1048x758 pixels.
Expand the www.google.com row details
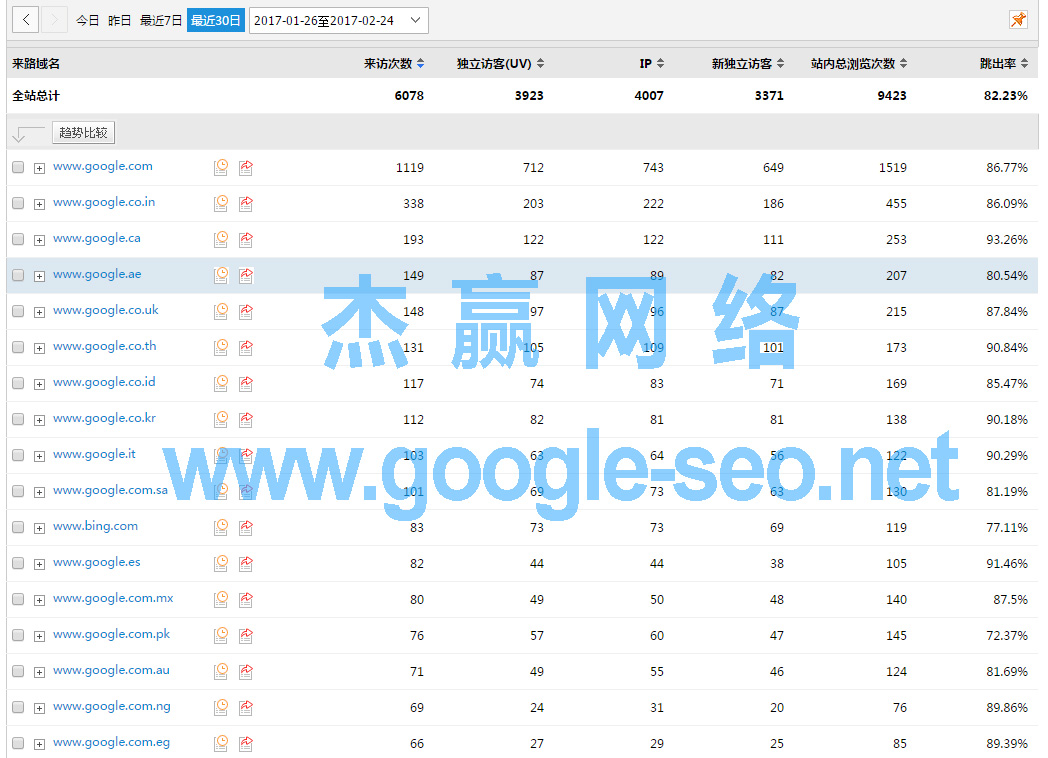pyautogui.click(x=39, y=168)
